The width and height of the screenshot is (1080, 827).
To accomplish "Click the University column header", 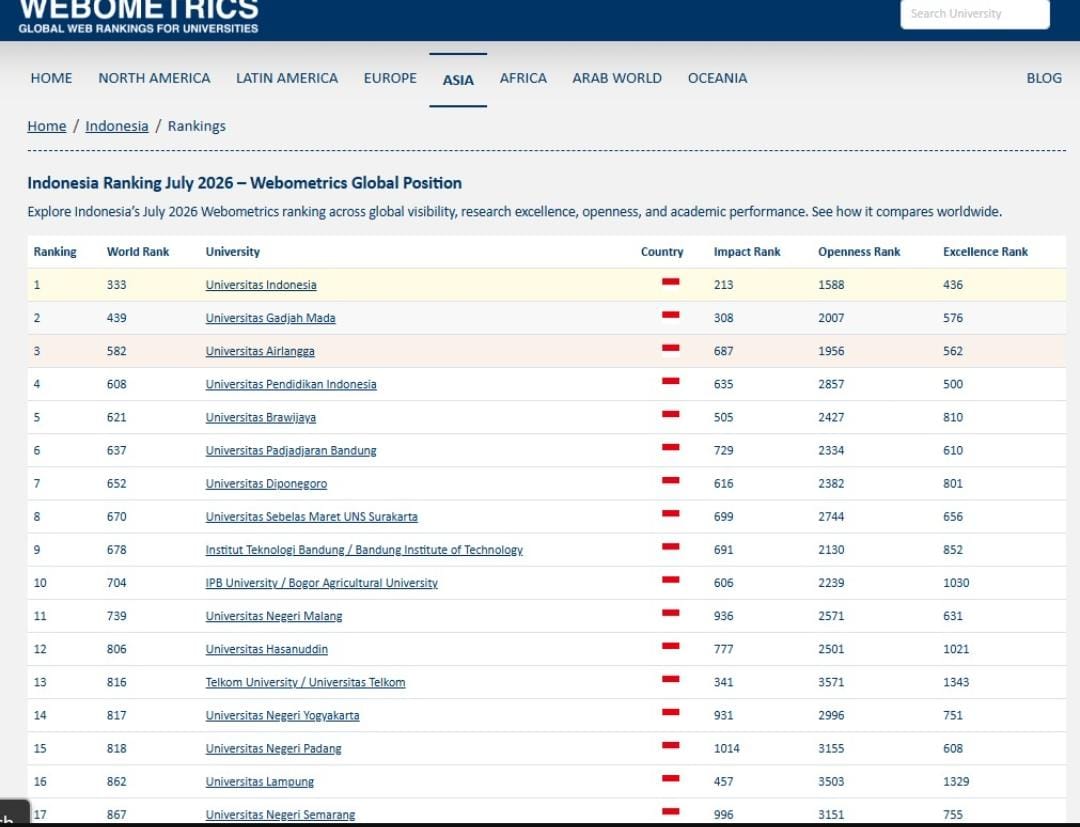I will click(233, 252).
